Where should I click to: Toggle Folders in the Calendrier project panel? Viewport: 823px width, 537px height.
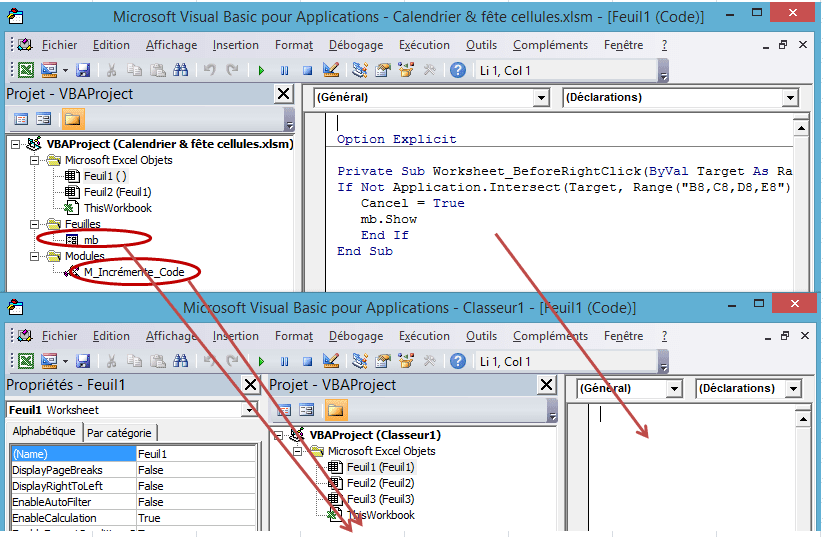coord(72,120)
